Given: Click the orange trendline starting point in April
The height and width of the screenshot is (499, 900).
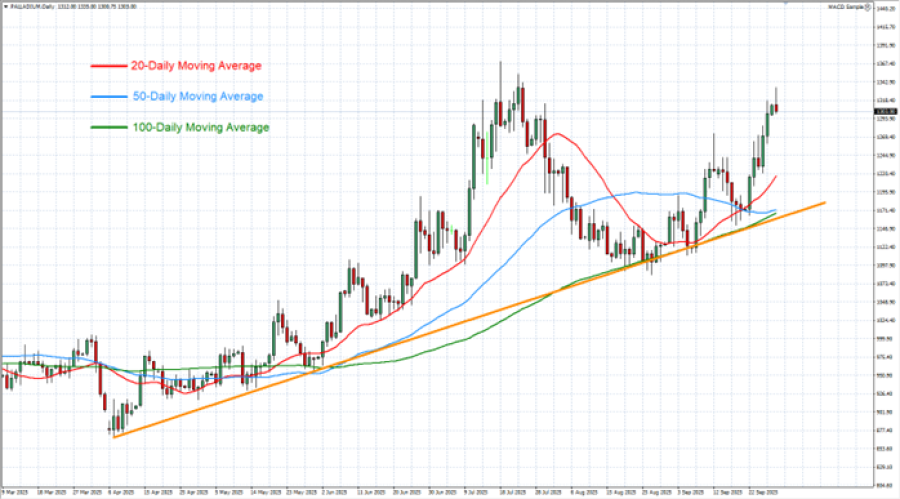Looking at the screenshot, I should [x=114, y=437].
